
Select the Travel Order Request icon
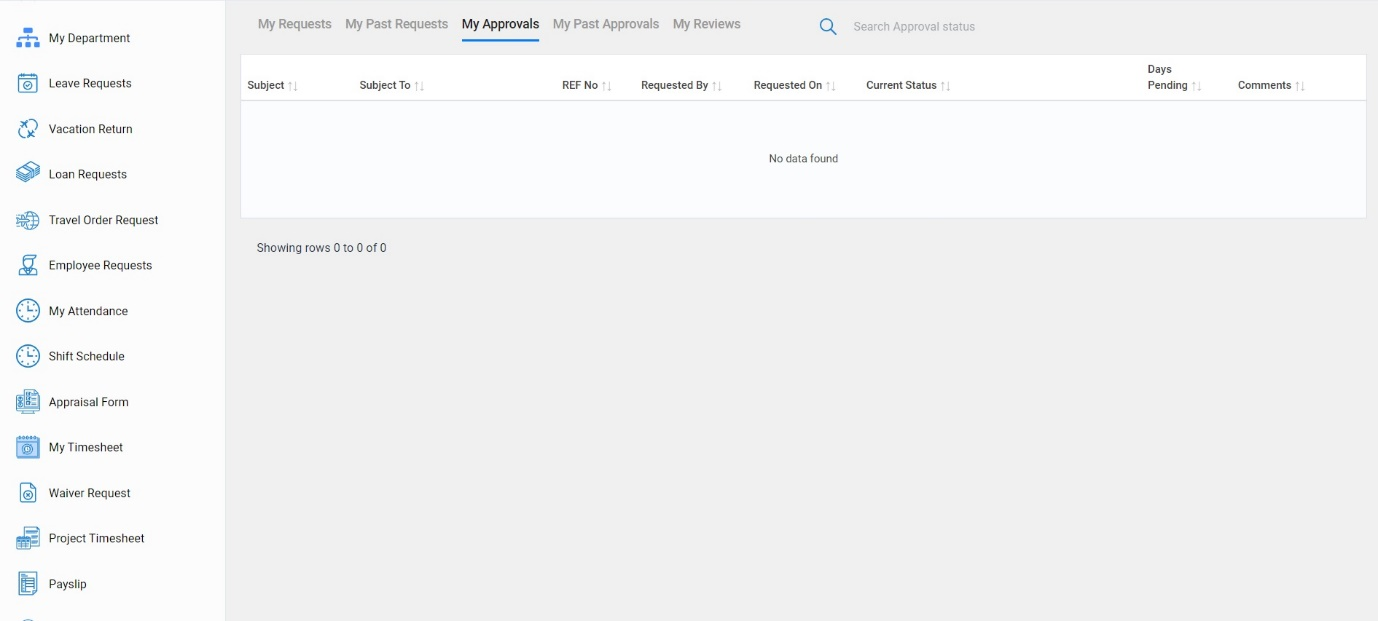pyautogui.click(x=27, y=219)
